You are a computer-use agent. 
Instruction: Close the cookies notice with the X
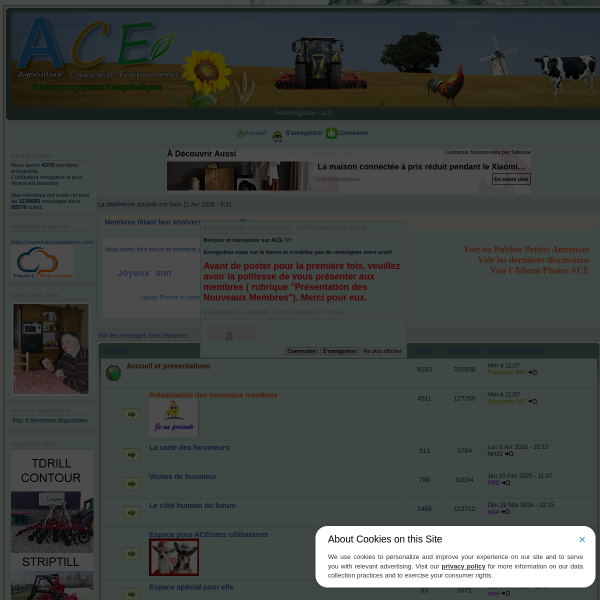(582, 540)
